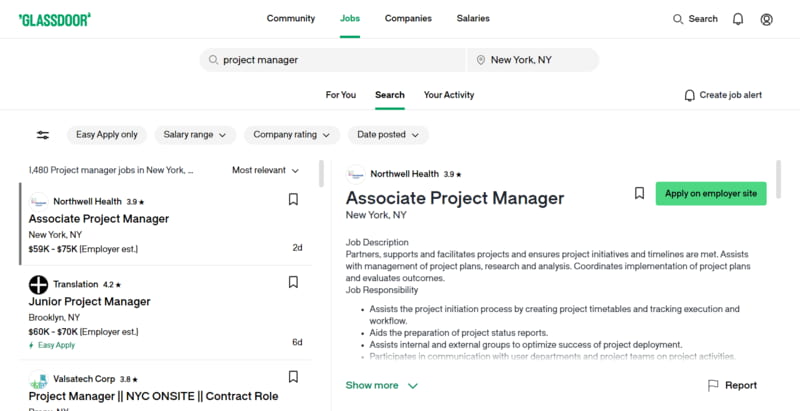Click Northwell Health logo in job detail header
800x411 pixels.
coord(356,174)
